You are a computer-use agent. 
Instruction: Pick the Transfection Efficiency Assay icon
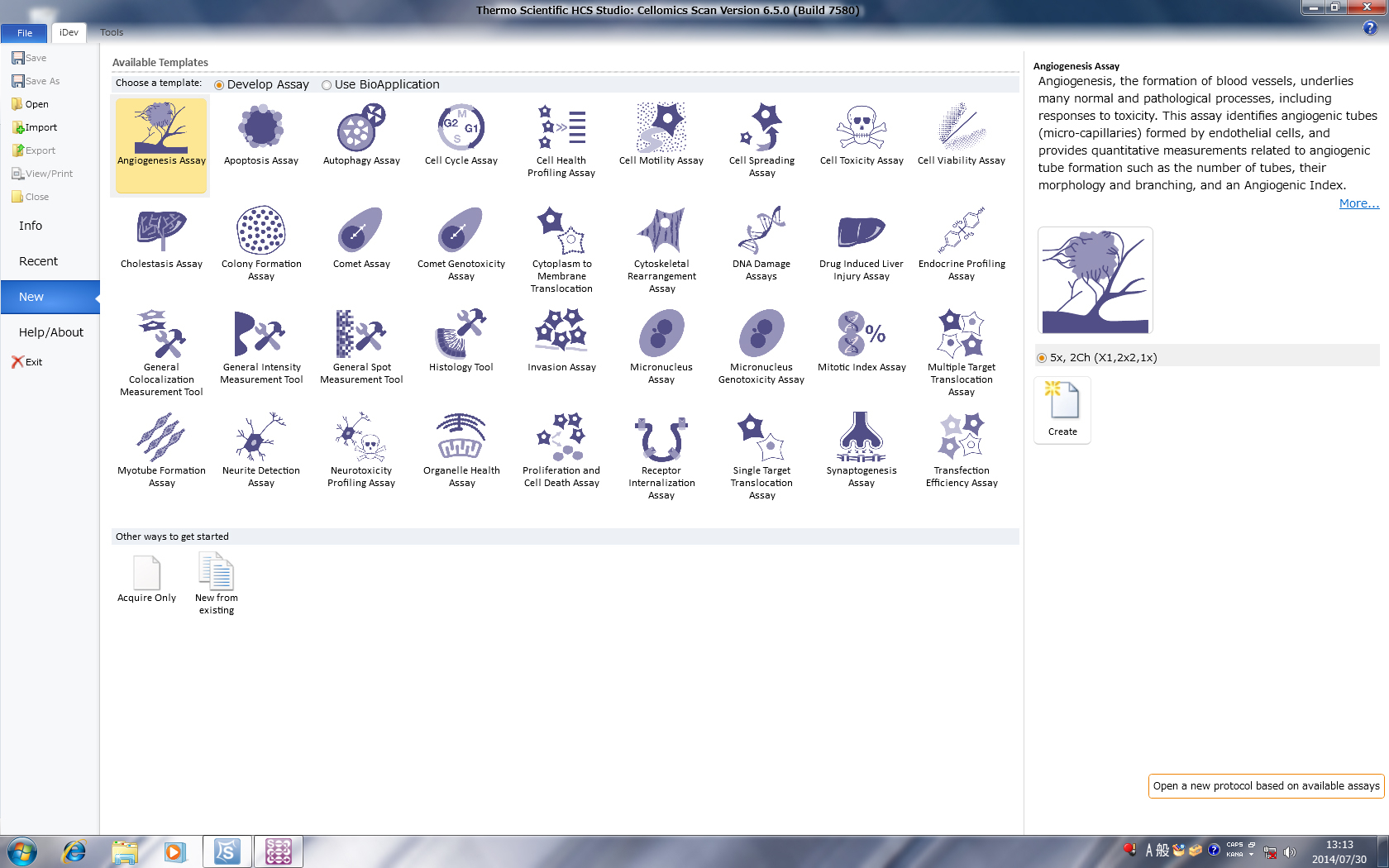(x=962, y=436)
